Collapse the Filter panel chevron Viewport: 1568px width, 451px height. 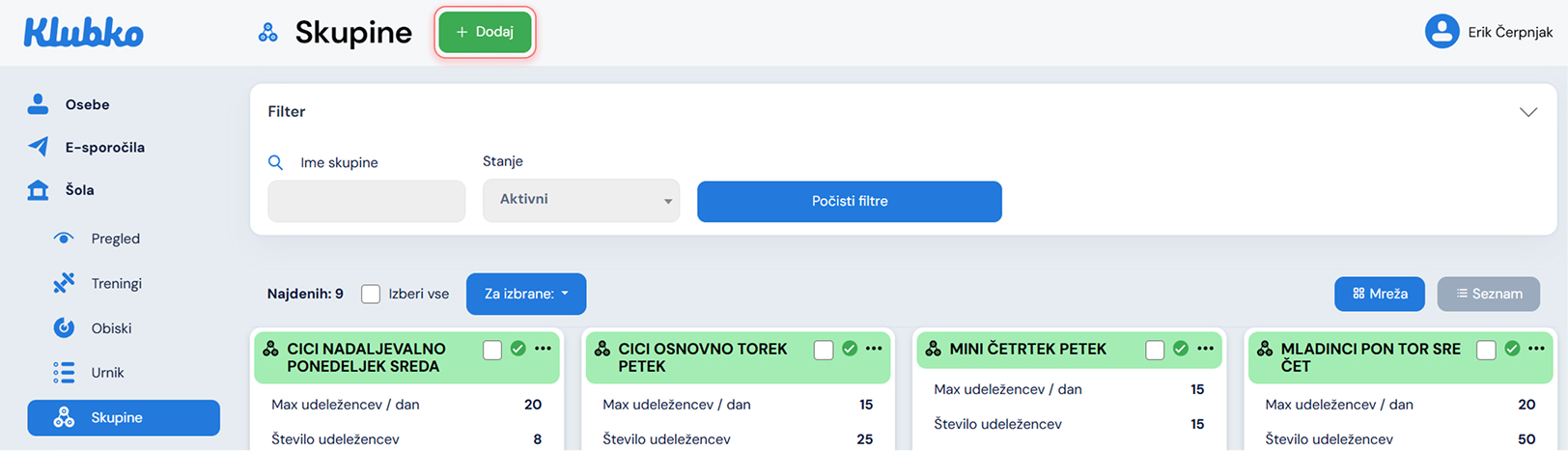[x=1527, y=112]
